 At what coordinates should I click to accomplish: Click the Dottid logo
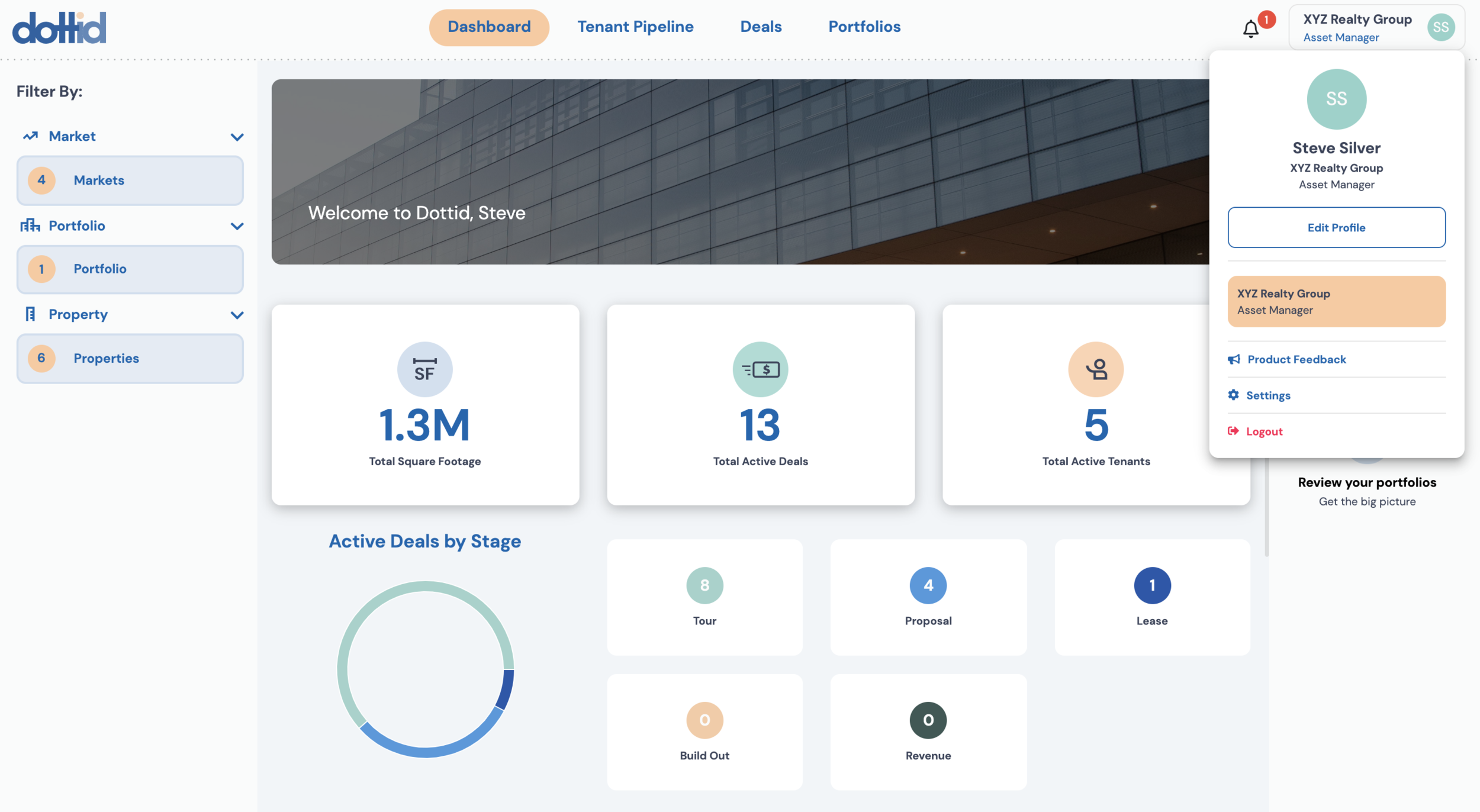59,27
